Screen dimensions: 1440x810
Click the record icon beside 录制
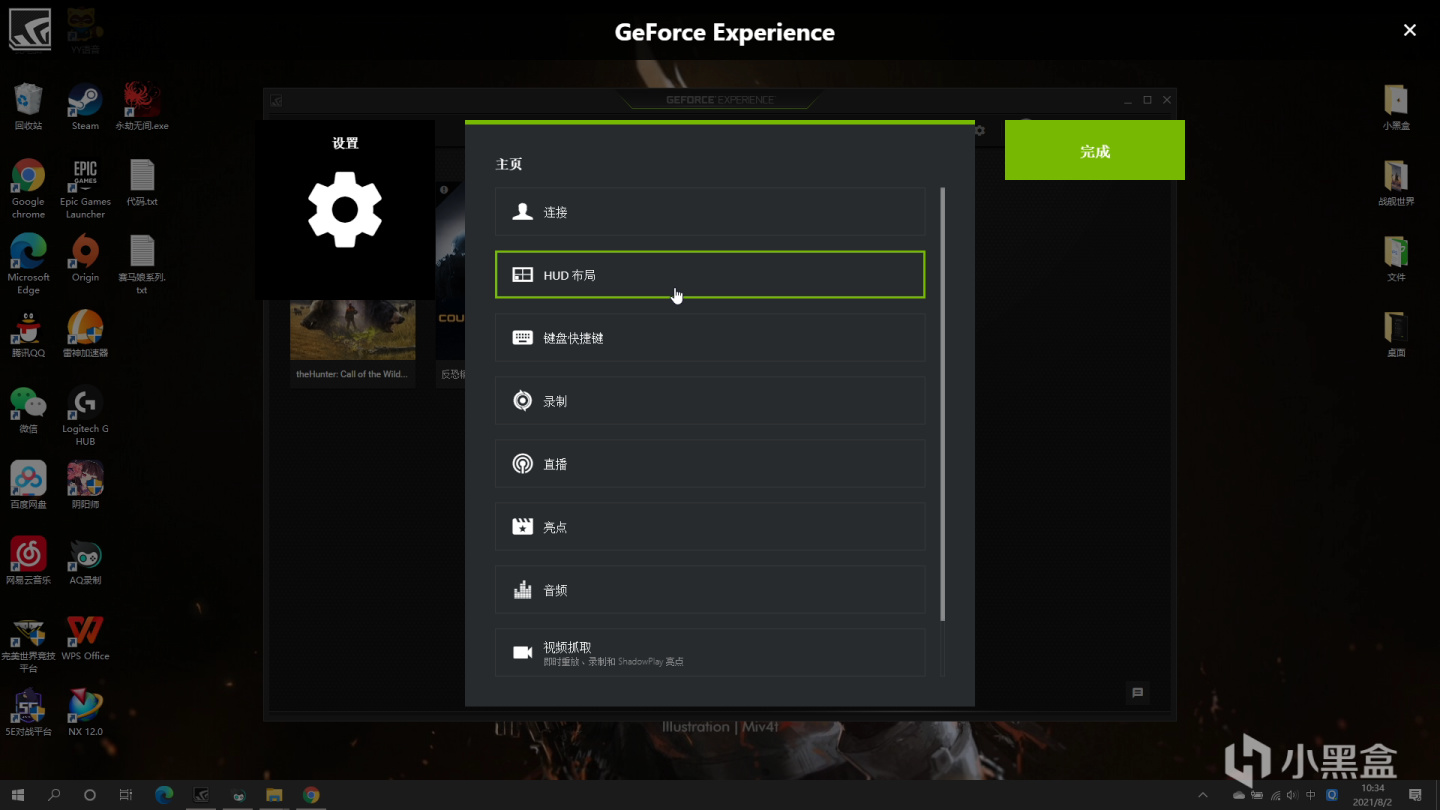coord(522,401)
